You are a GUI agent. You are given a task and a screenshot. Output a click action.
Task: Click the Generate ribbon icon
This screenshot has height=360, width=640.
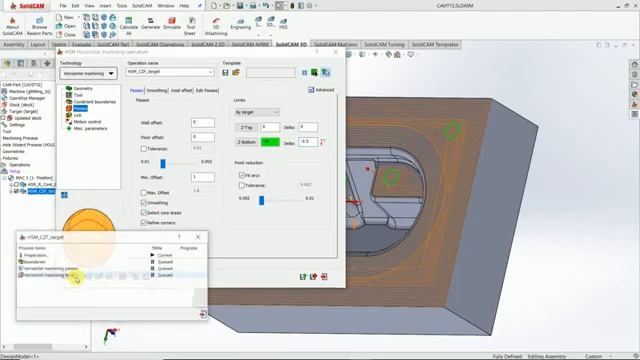151,24
